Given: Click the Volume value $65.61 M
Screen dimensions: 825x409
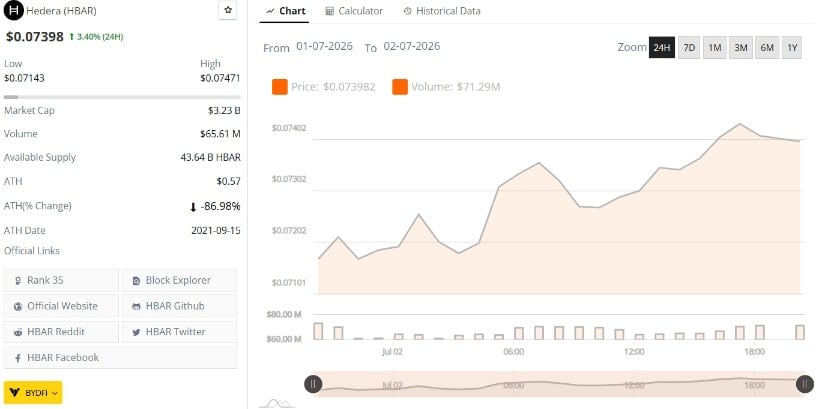Looking at the screenshot, I should pyautogui.click(x=220, y=134).
